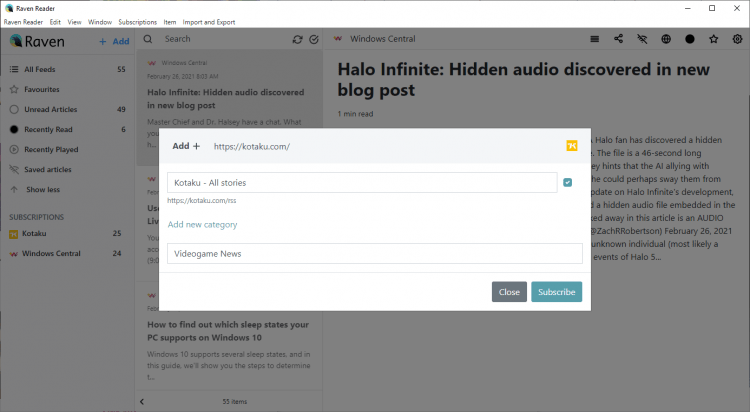Open the settings gear icon
This screenshot has width=750, height=412.
[738, 39]
